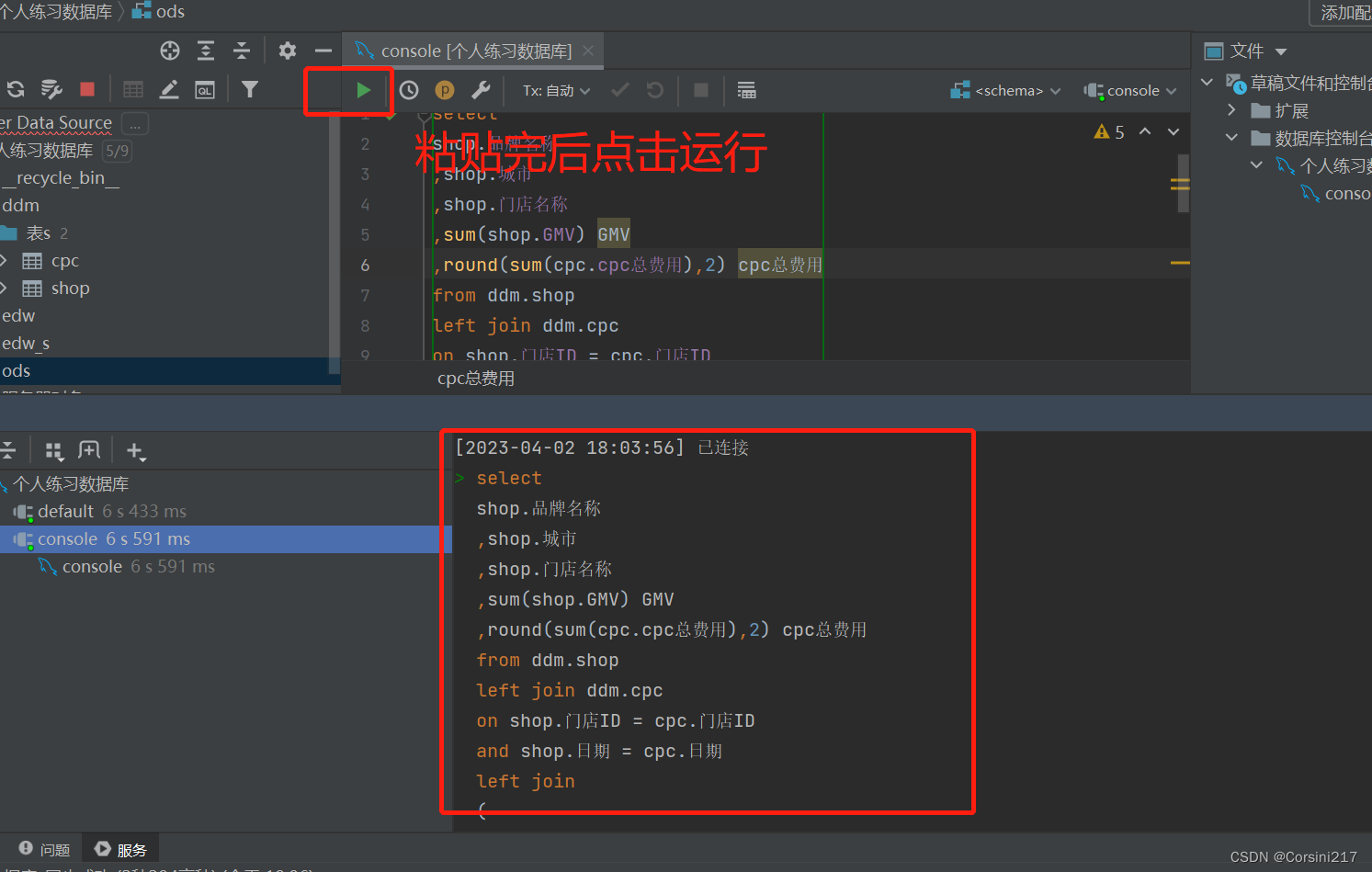Collapse all nodes in database tree
The image size is (1372, 872).
pos(241,51)
